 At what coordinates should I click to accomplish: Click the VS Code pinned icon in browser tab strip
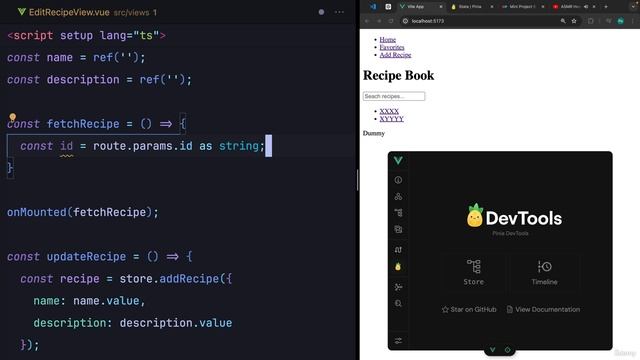click(373, 7)
